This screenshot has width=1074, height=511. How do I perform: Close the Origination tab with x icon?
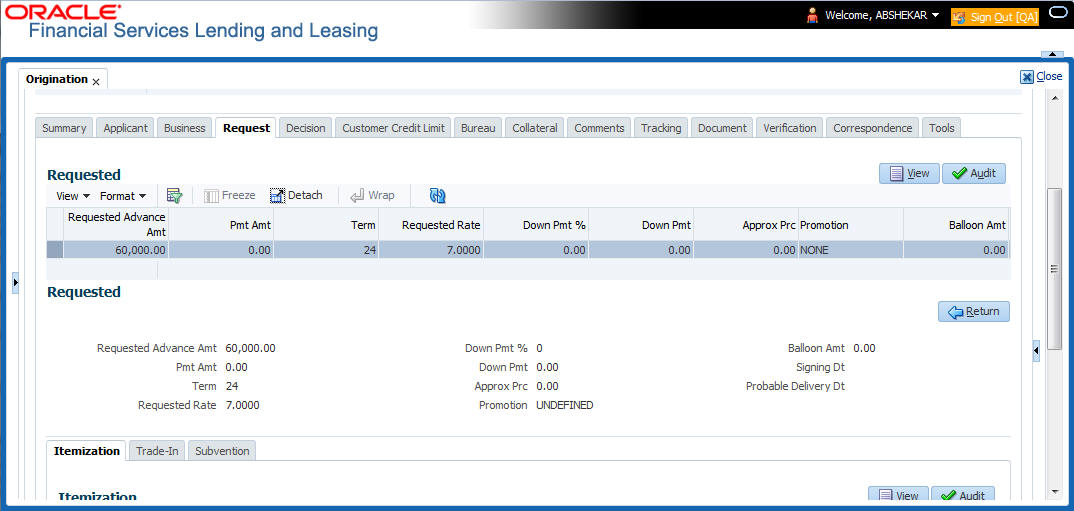pos(96,82)
